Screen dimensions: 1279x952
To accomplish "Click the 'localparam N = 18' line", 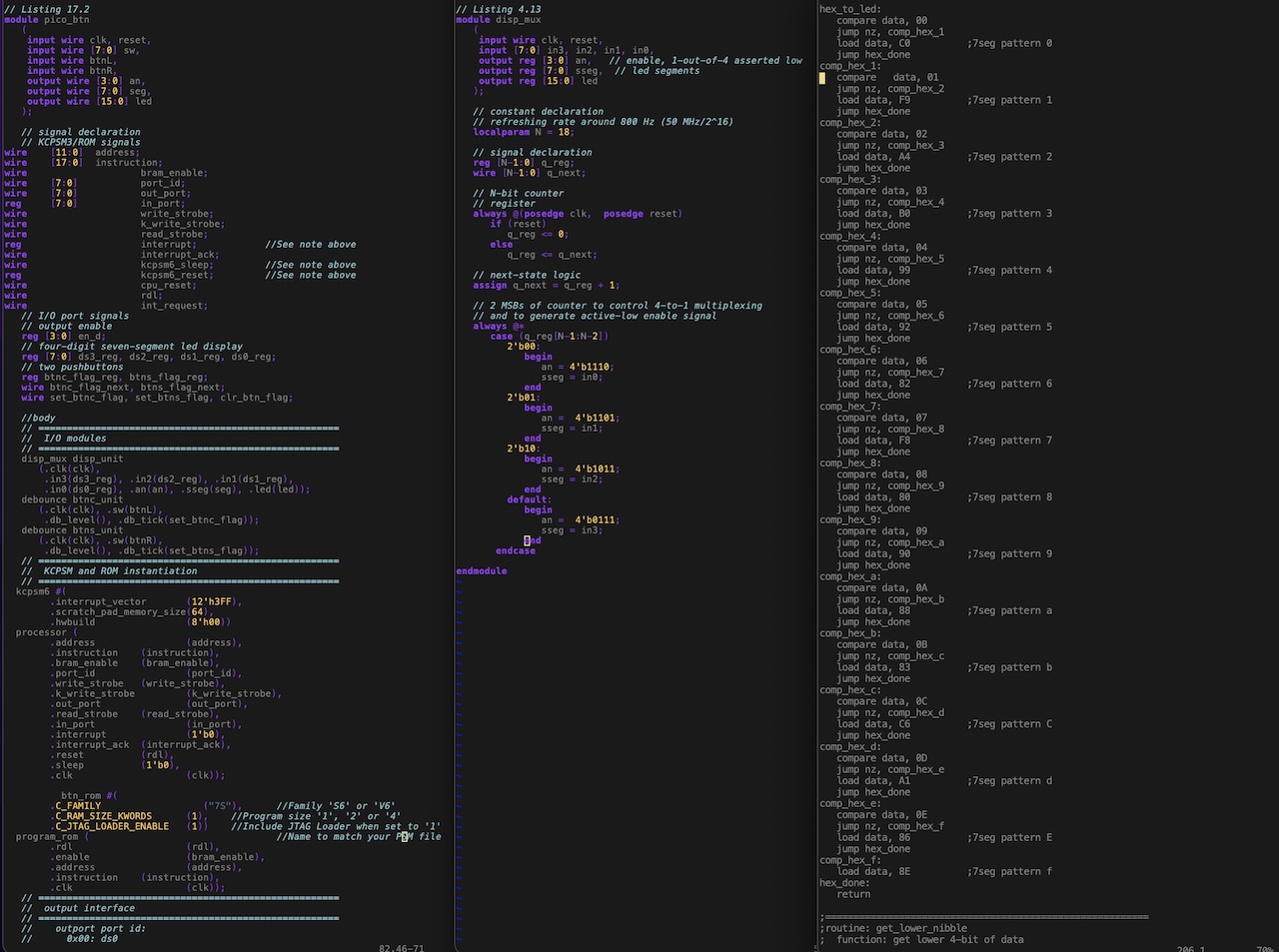I will (x=522, y=132).
